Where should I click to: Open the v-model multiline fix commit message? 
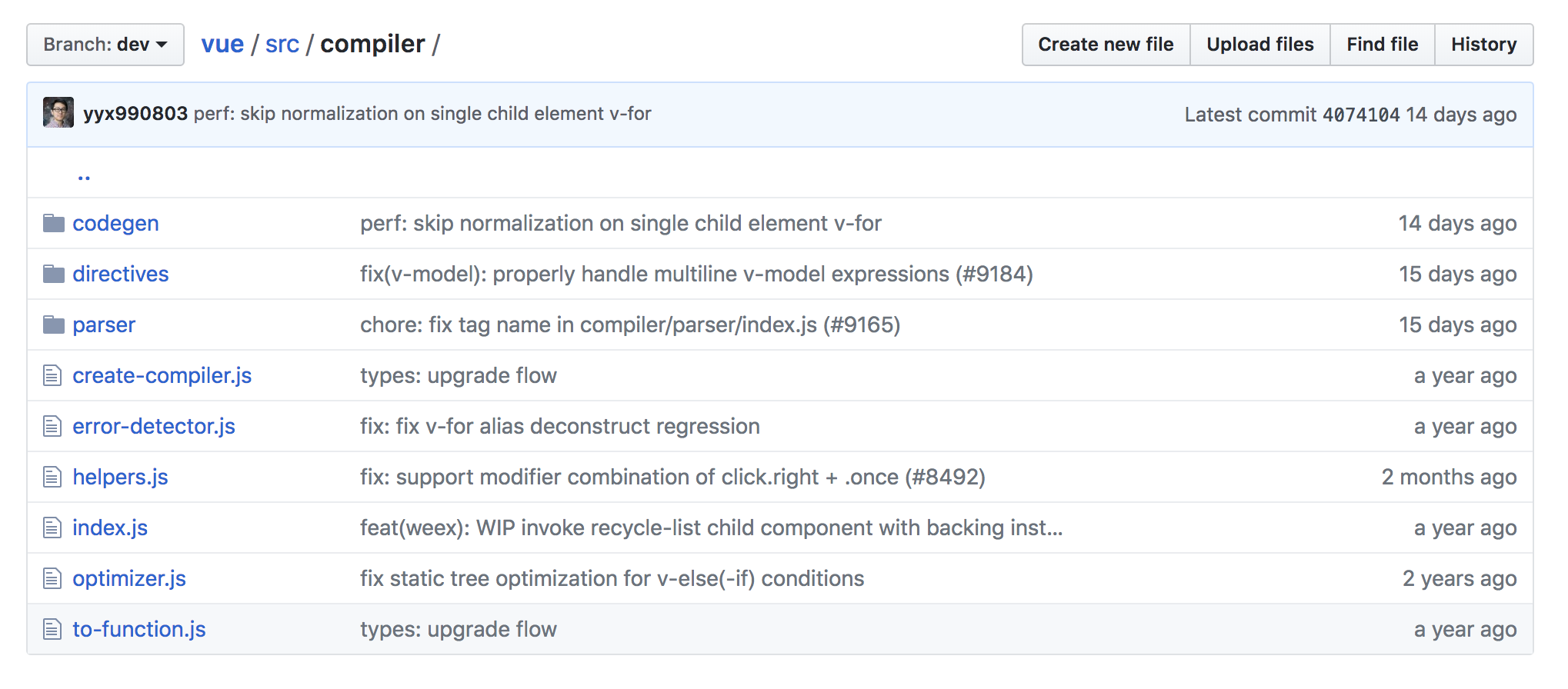(x=696, y=275)
